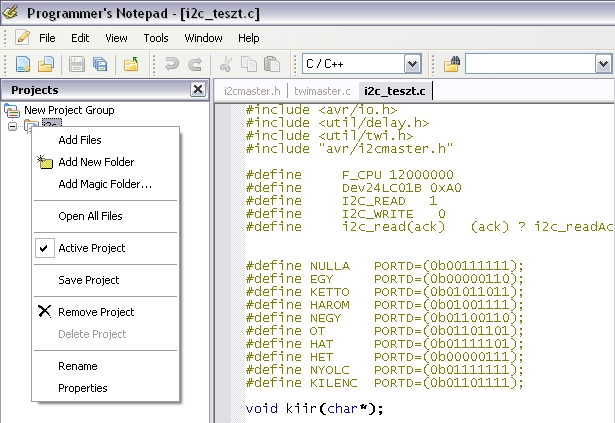615x423 pixels.
Task: Click the Find binoculars icon
Action: coord(452,64)
